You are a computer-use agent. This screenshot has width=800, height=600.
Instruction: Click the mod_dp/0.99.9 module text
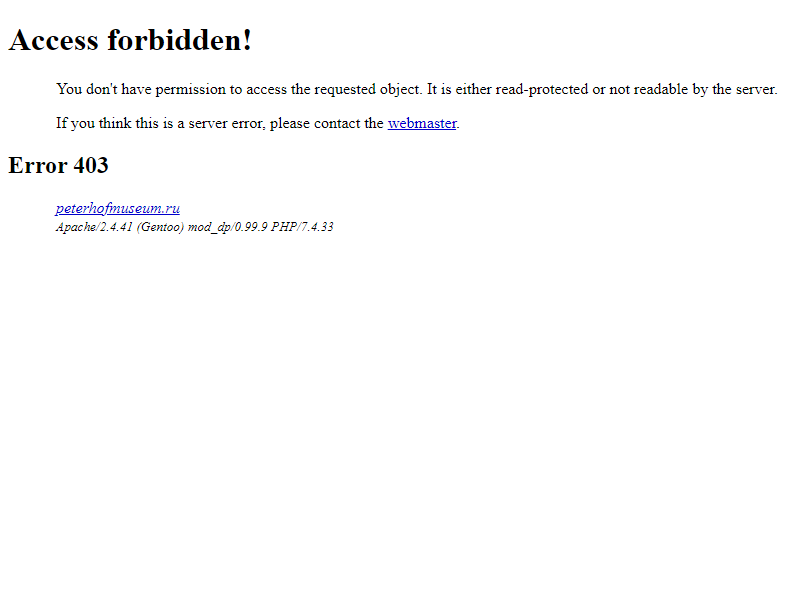click(228, 227)
